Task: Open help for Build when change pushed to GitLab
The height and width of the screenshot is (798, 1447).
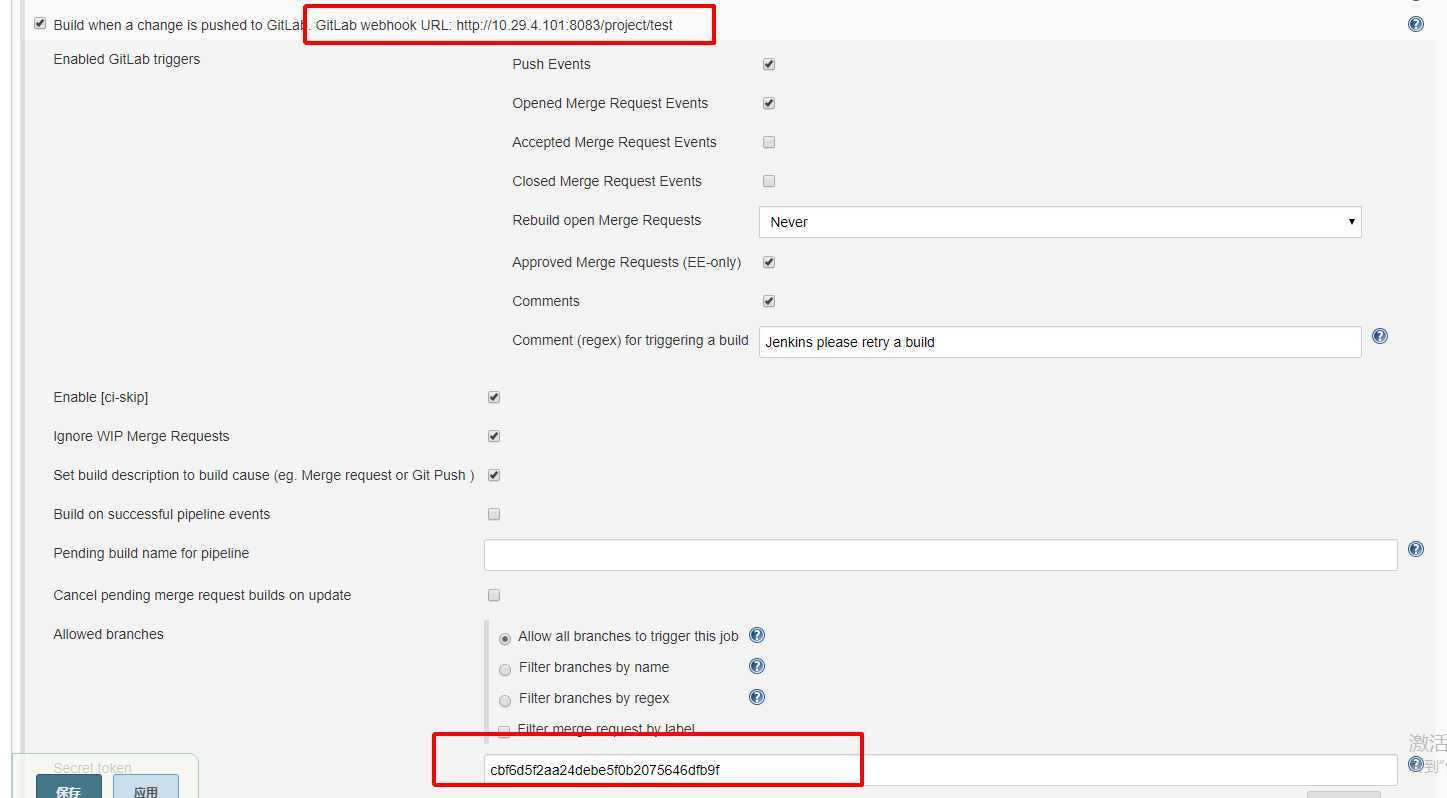Action: click(x=1415, y=24)
